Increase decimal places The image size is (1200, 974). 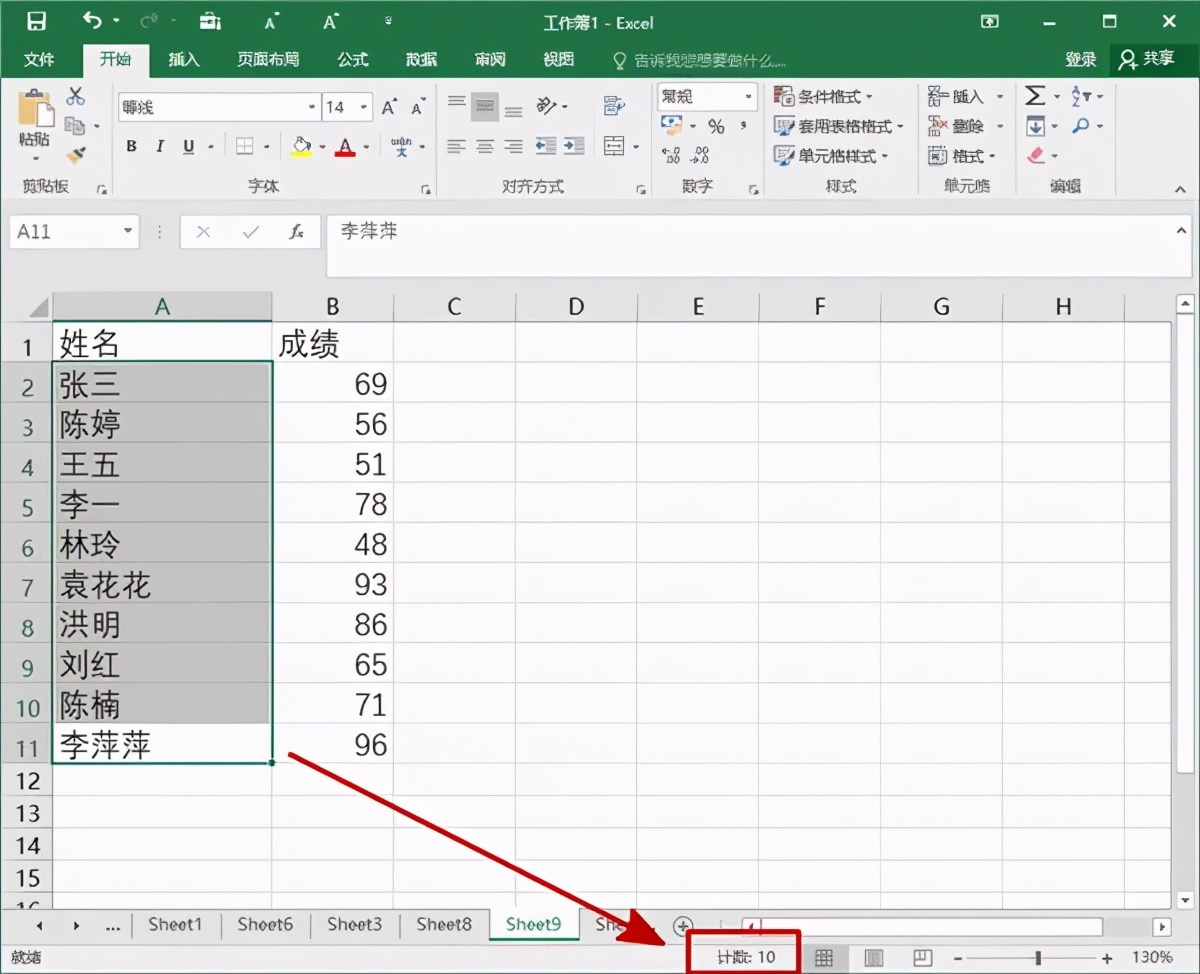pos(671,155)
